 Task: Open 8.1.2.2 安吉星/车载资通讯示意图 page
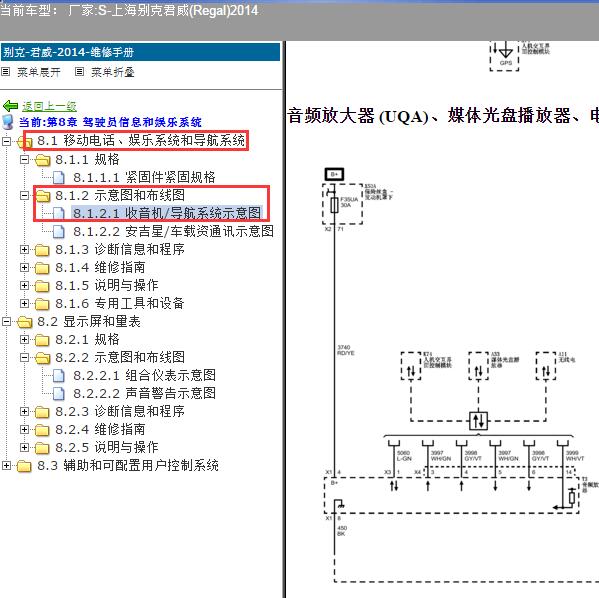[x=173, y=231]
